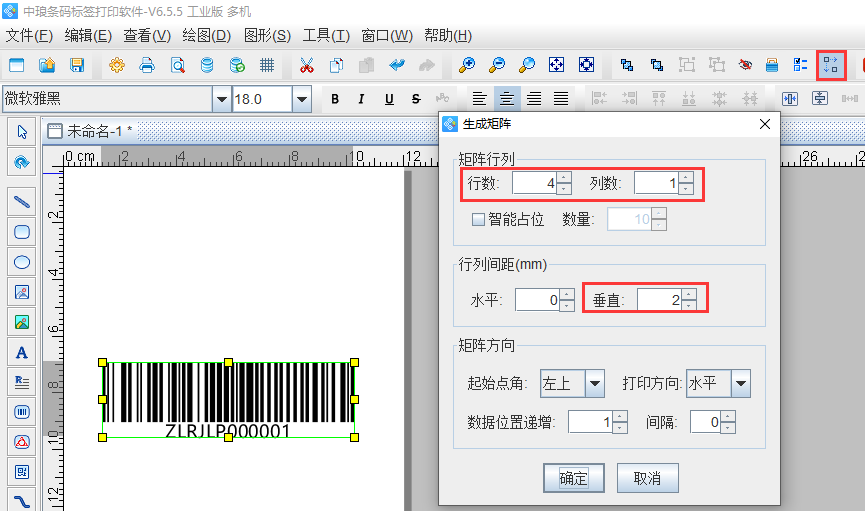Select the rounded rectangle tool
This screenshot has height=511, width=865.
pyautogui.click(x=22, y=232)
